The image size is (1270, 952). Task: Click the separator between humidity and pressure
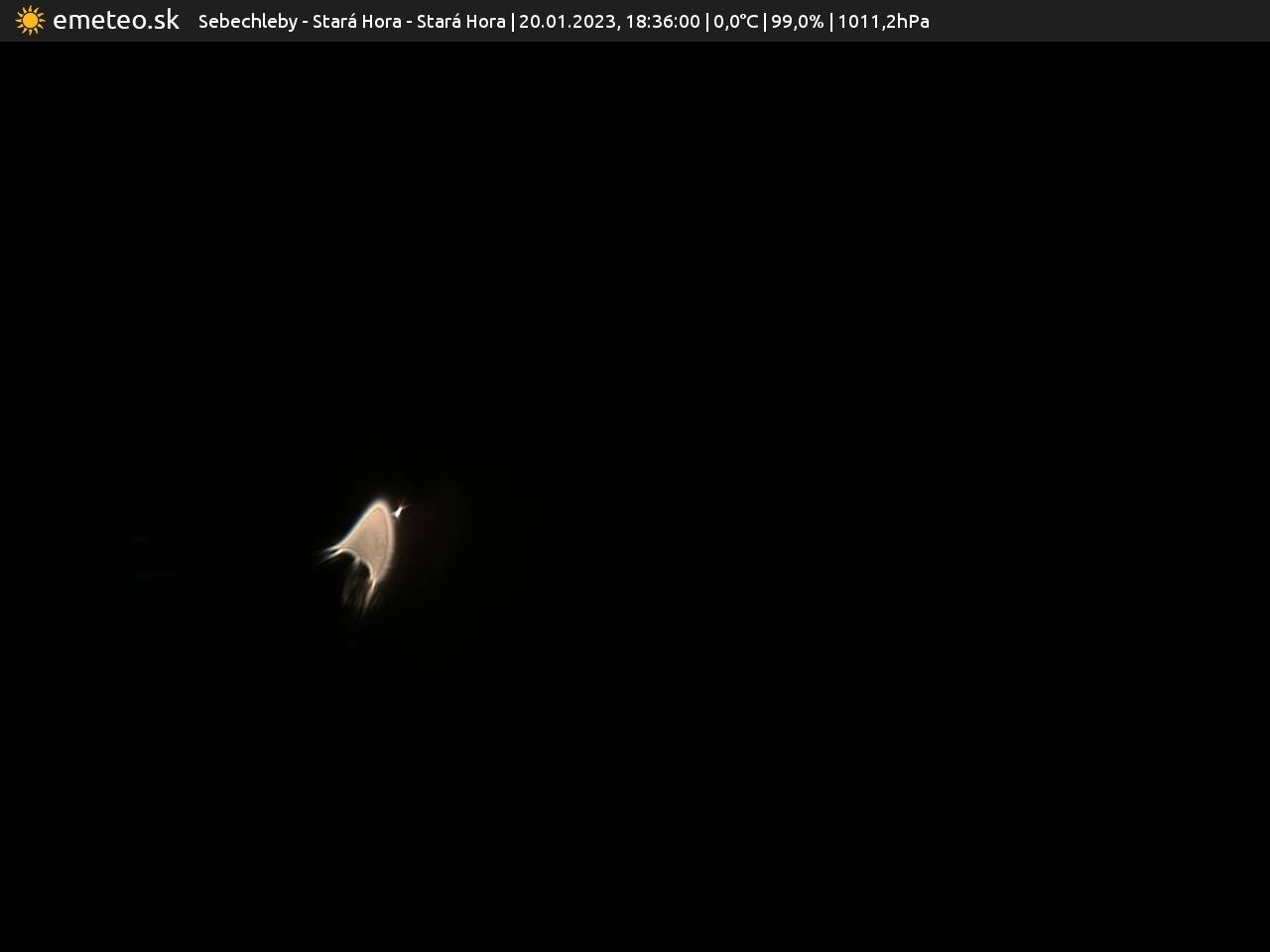coord(830,22)
